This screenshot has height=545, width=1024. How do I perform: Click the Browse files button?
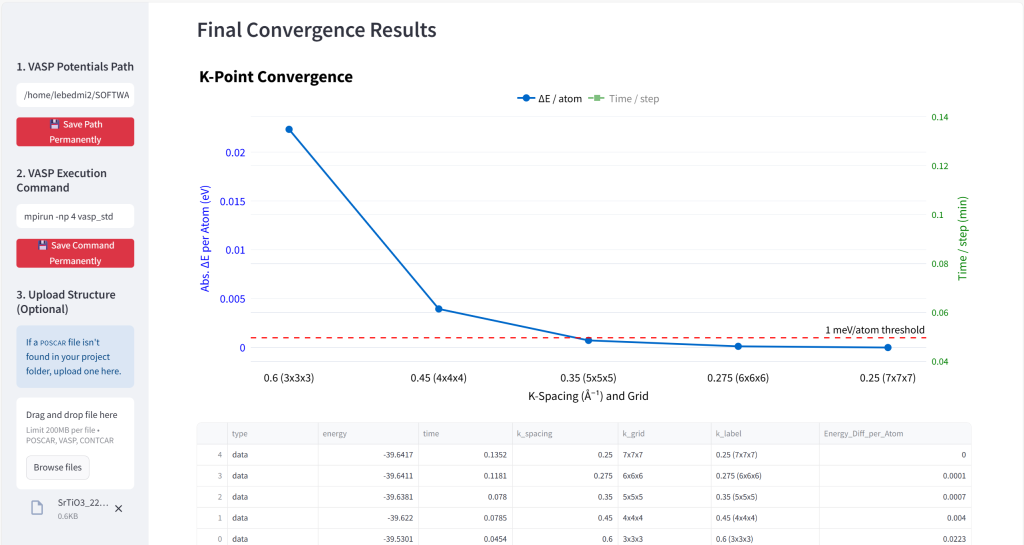point(57,467)
